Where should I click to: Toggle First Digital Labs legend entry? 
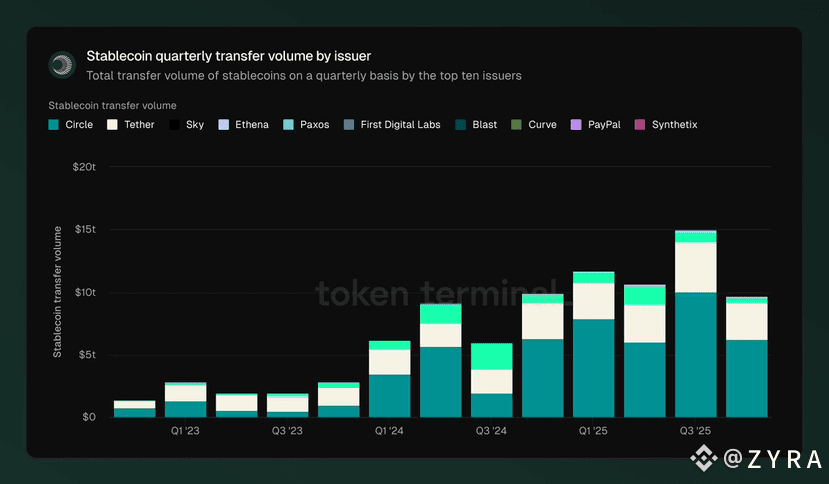(x=392, y=125)
